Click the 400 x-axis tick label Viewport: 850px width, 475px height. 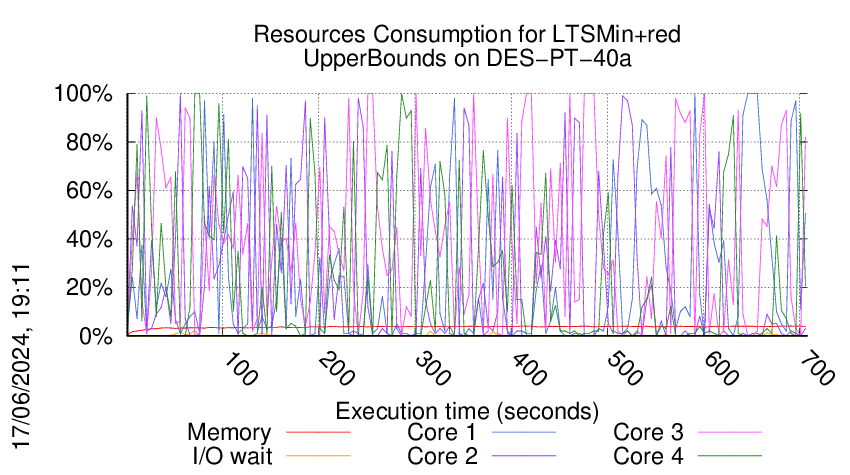529,369
